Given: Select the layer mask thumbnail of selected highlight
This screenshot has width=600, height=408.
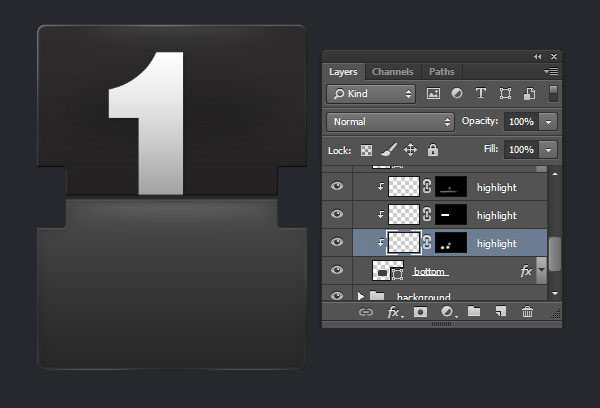Looking at the screenshot, I should tap(447, 243).
